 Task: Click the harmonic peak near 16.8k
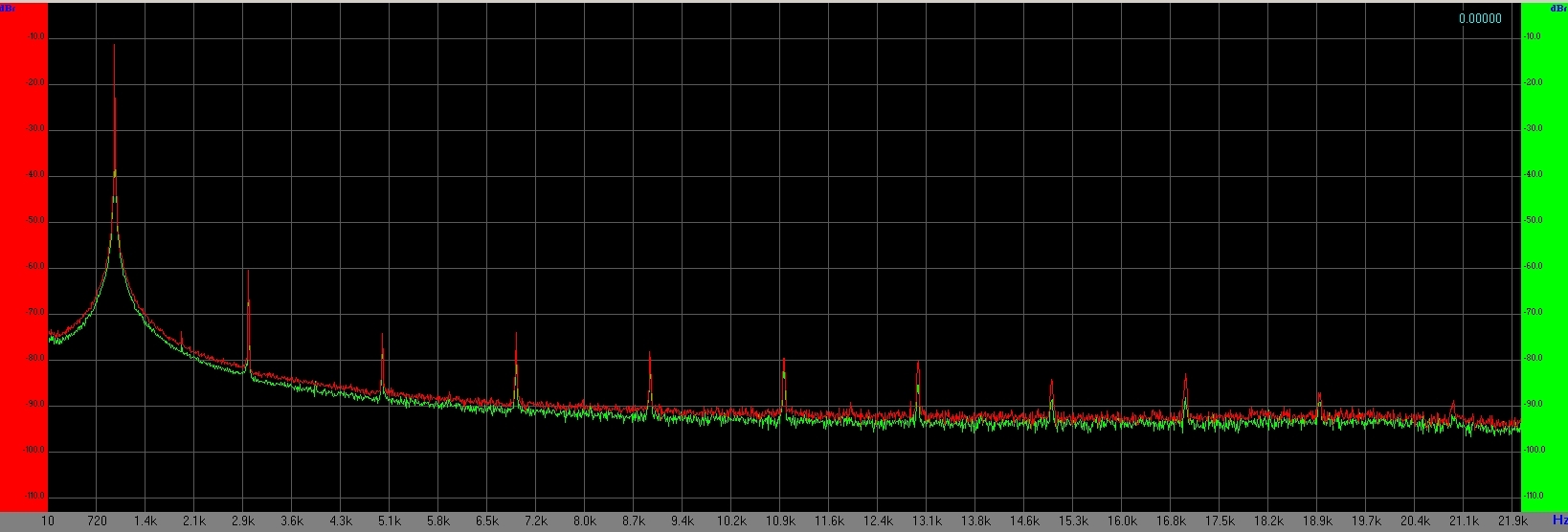(x=1185, y=375)
